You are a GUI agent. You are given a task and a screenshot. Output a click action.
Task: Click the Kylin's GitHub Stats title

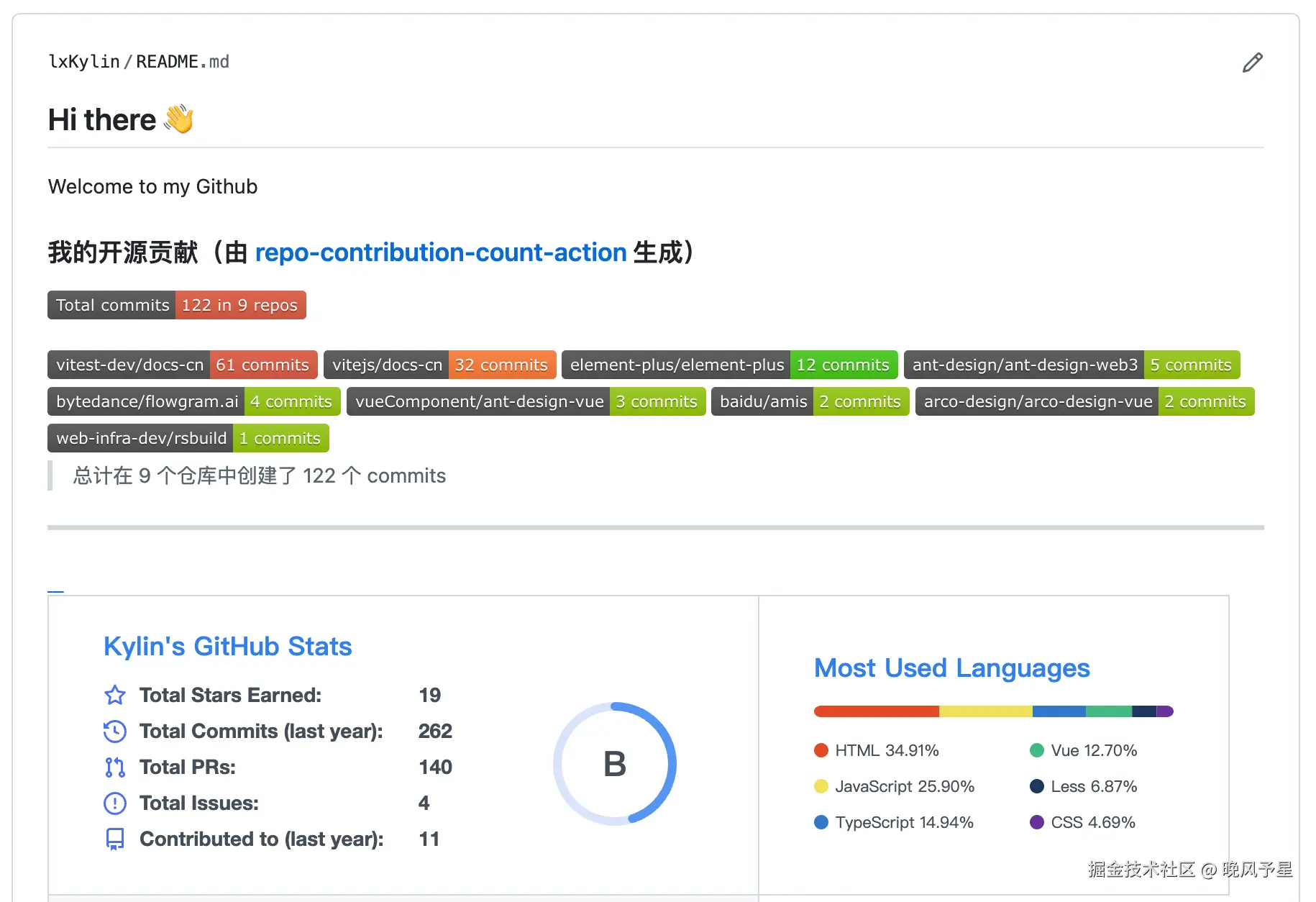pyautogui.click(x=228, y=647)
